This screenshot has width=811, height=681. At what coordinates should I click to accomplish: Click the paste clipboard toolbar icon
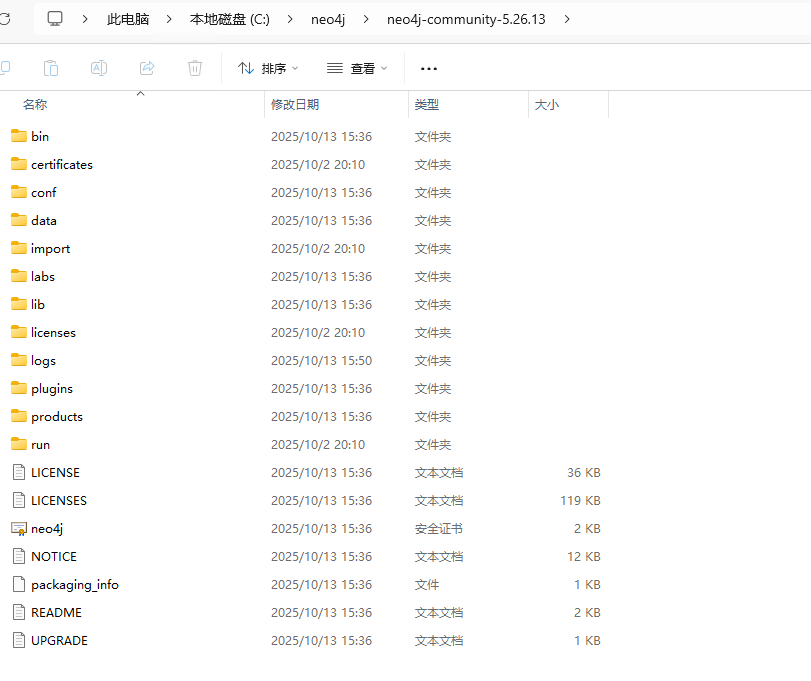click(51, 68)
